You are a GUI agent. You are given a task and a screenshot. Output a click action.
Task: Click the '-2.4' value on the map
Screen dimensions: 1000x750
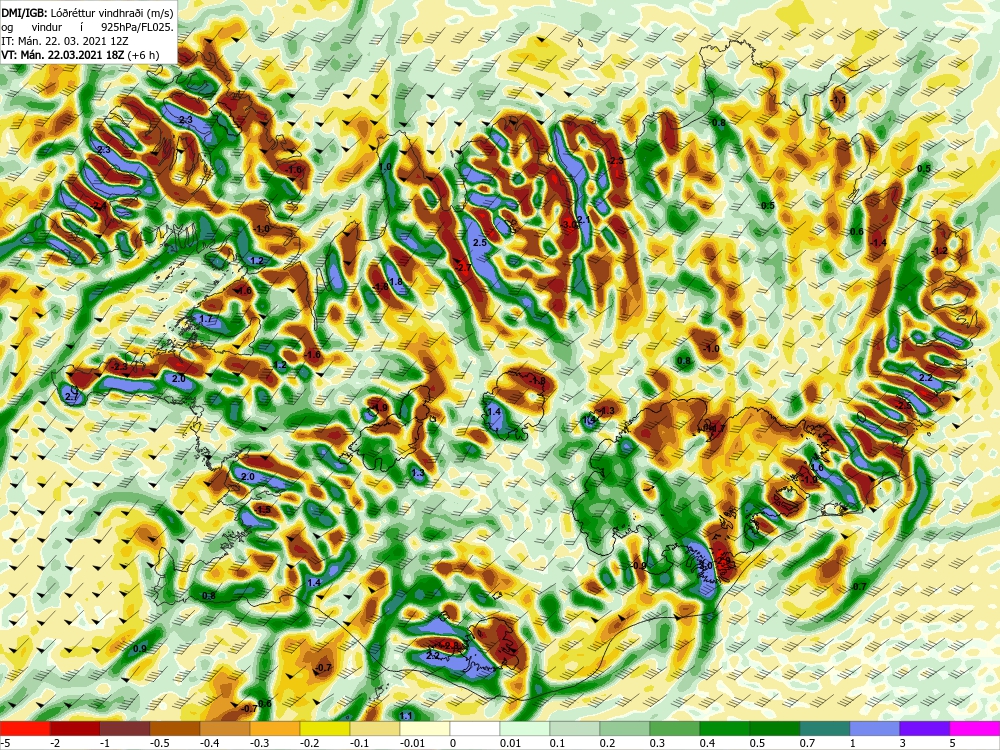[x=99, y=205]
